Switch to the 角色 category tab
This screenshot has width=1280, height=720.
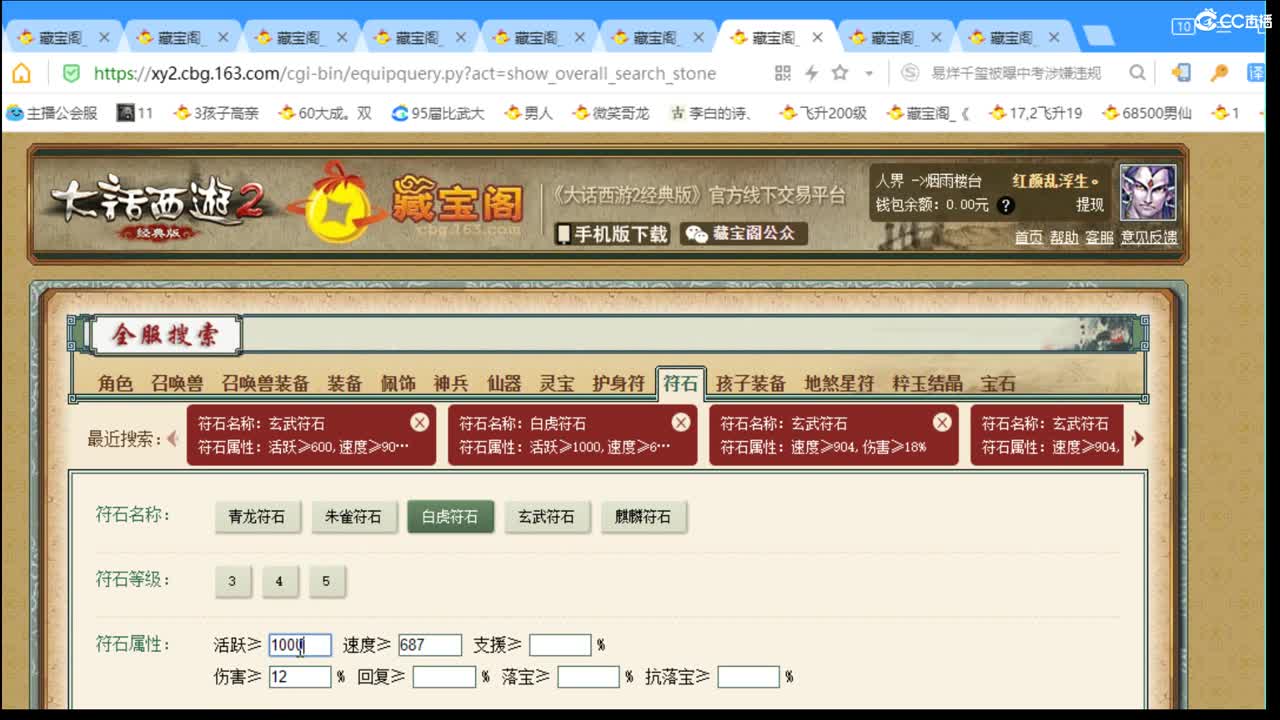pos(115,384)
